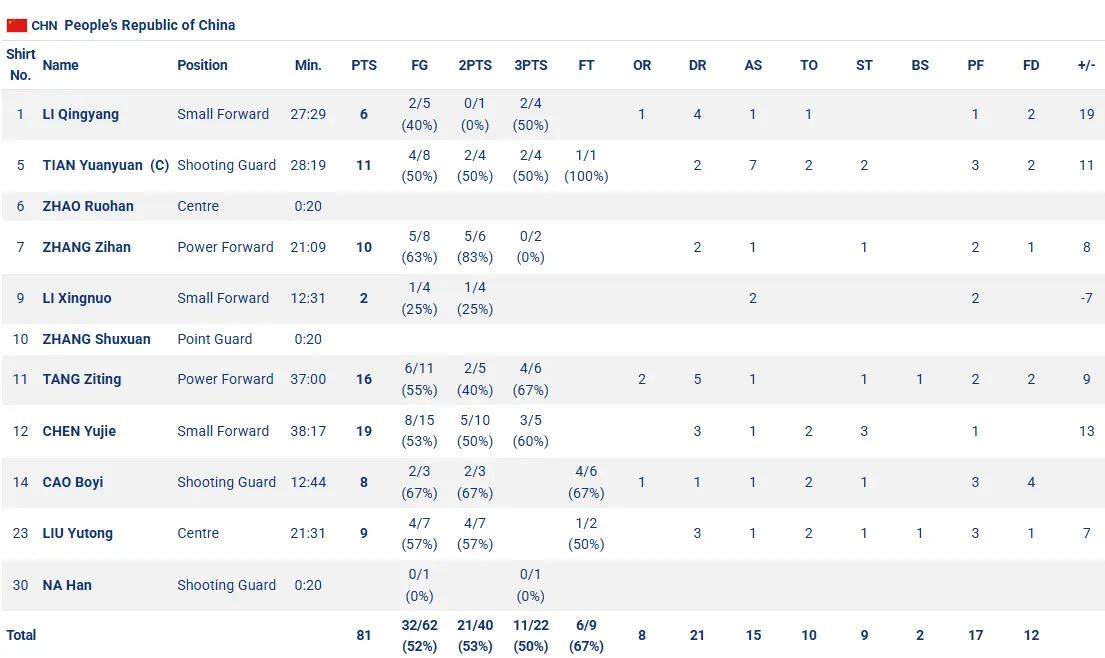Select LI Xingnuo name

point(77,298)
